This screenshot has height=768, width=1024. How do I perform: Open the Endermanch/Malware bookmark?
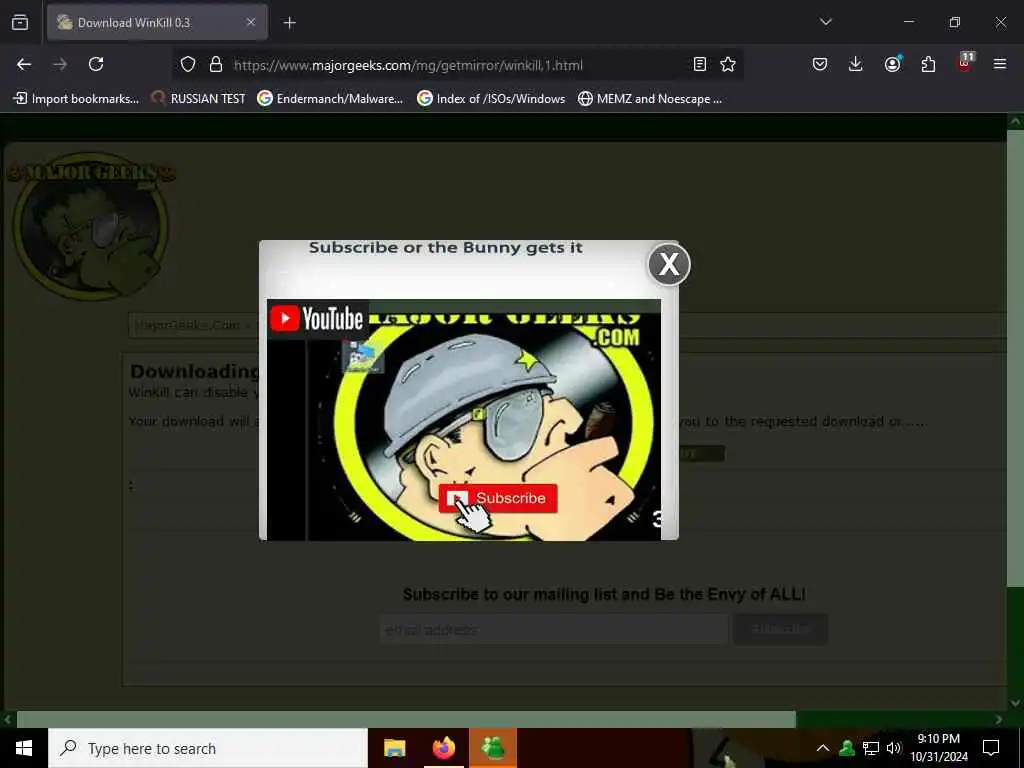click(x=330, y=99)
